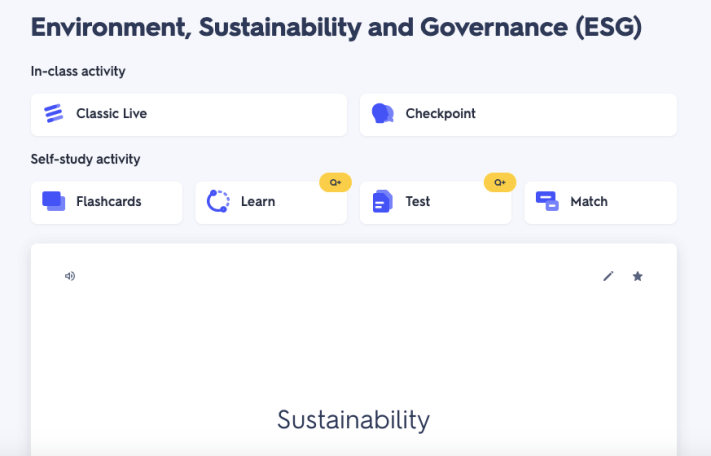Click the Self-study activity heading
This screenshot has height=456, width=711.
(85, 159)
